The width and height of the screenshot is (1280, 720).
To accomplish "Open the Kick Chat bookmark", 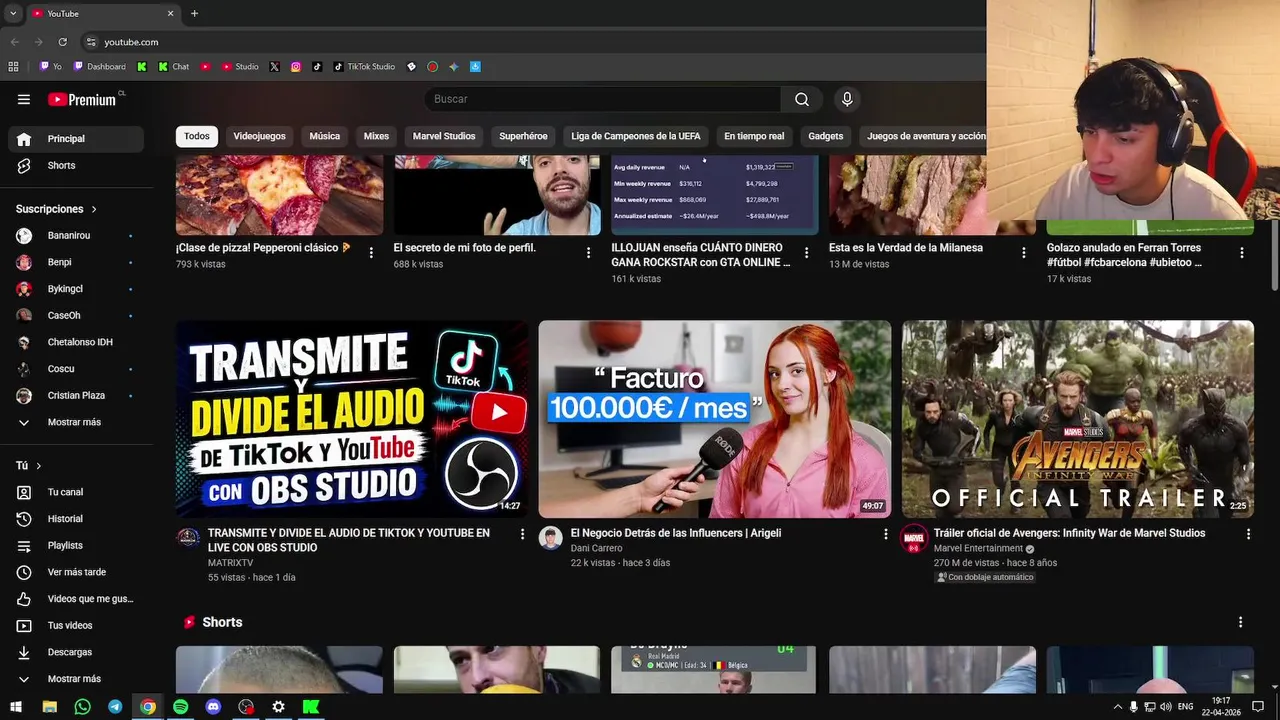I will [174, 67].
